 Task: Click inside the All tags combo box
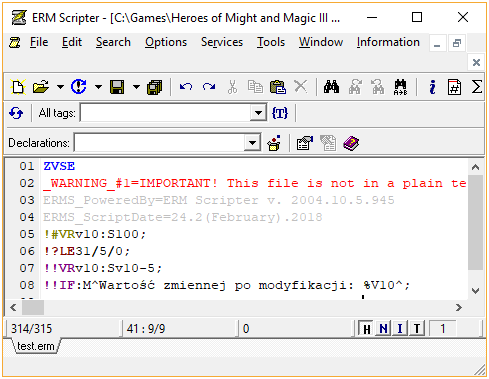[166, 113]
